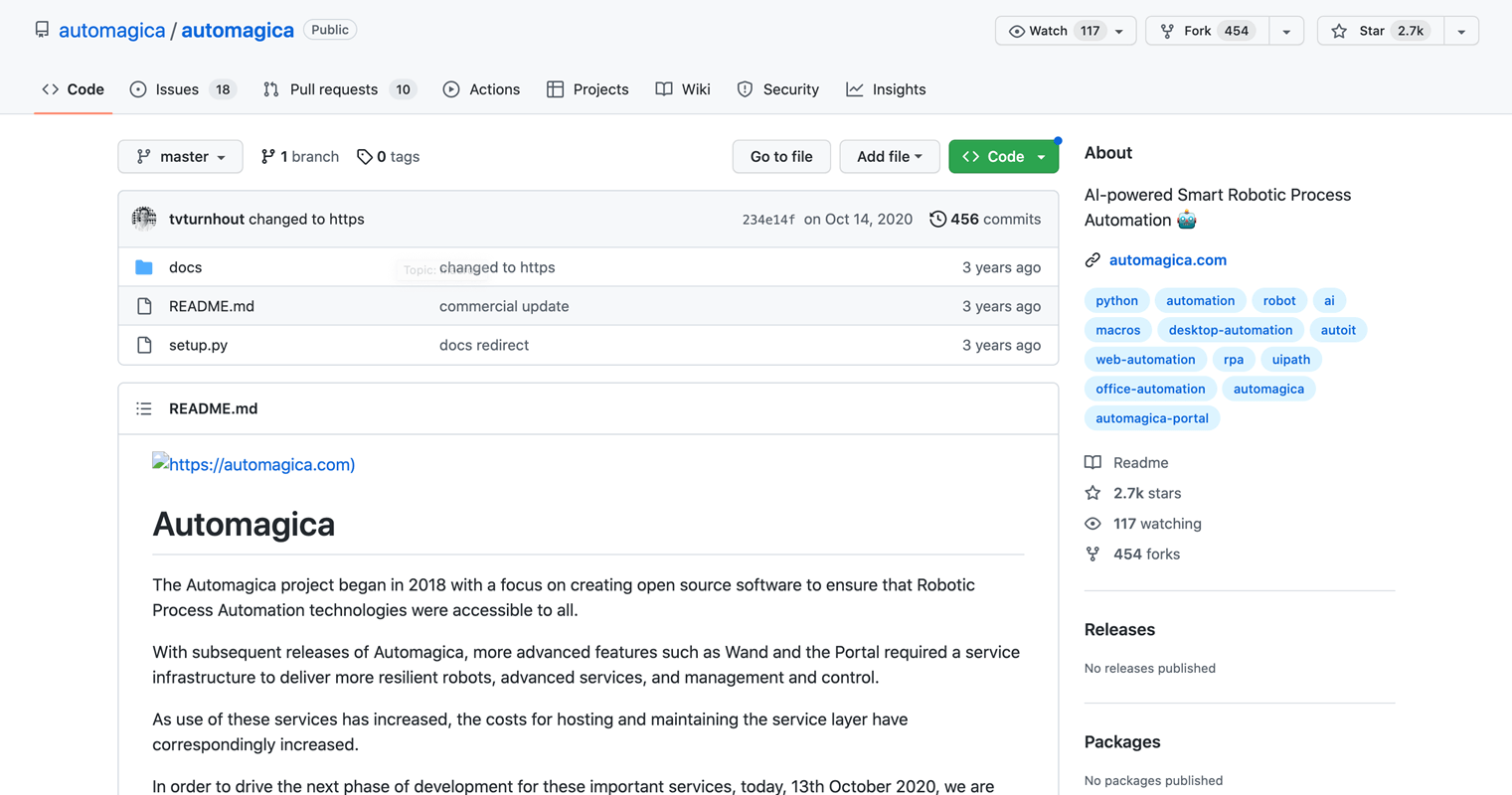This screenshot has height=795, width=1512.
Task: Open the Wiki tab
Action: (x=683, y=89)
